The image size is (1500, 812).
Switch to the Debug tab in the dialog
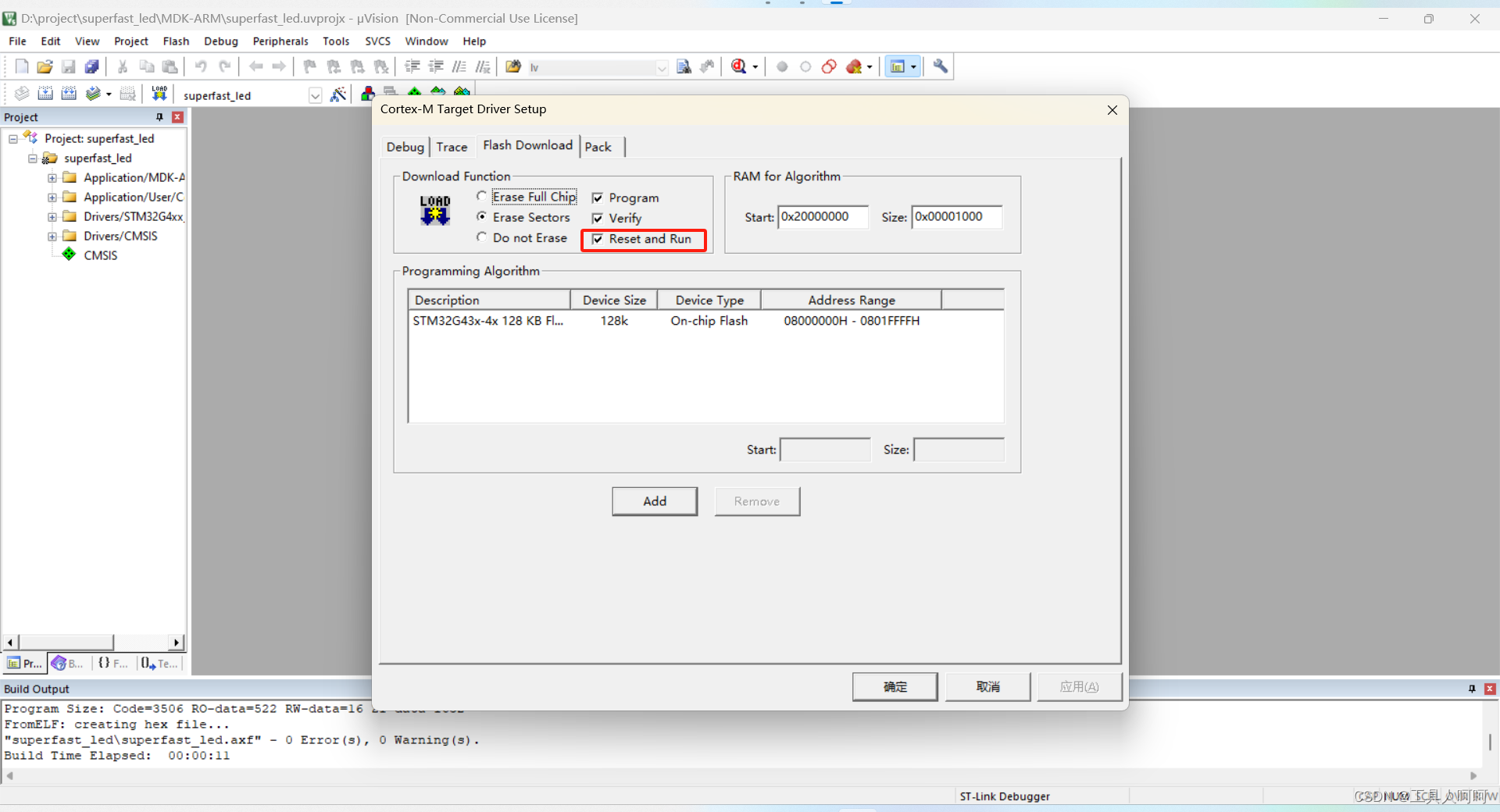point(405,147)
